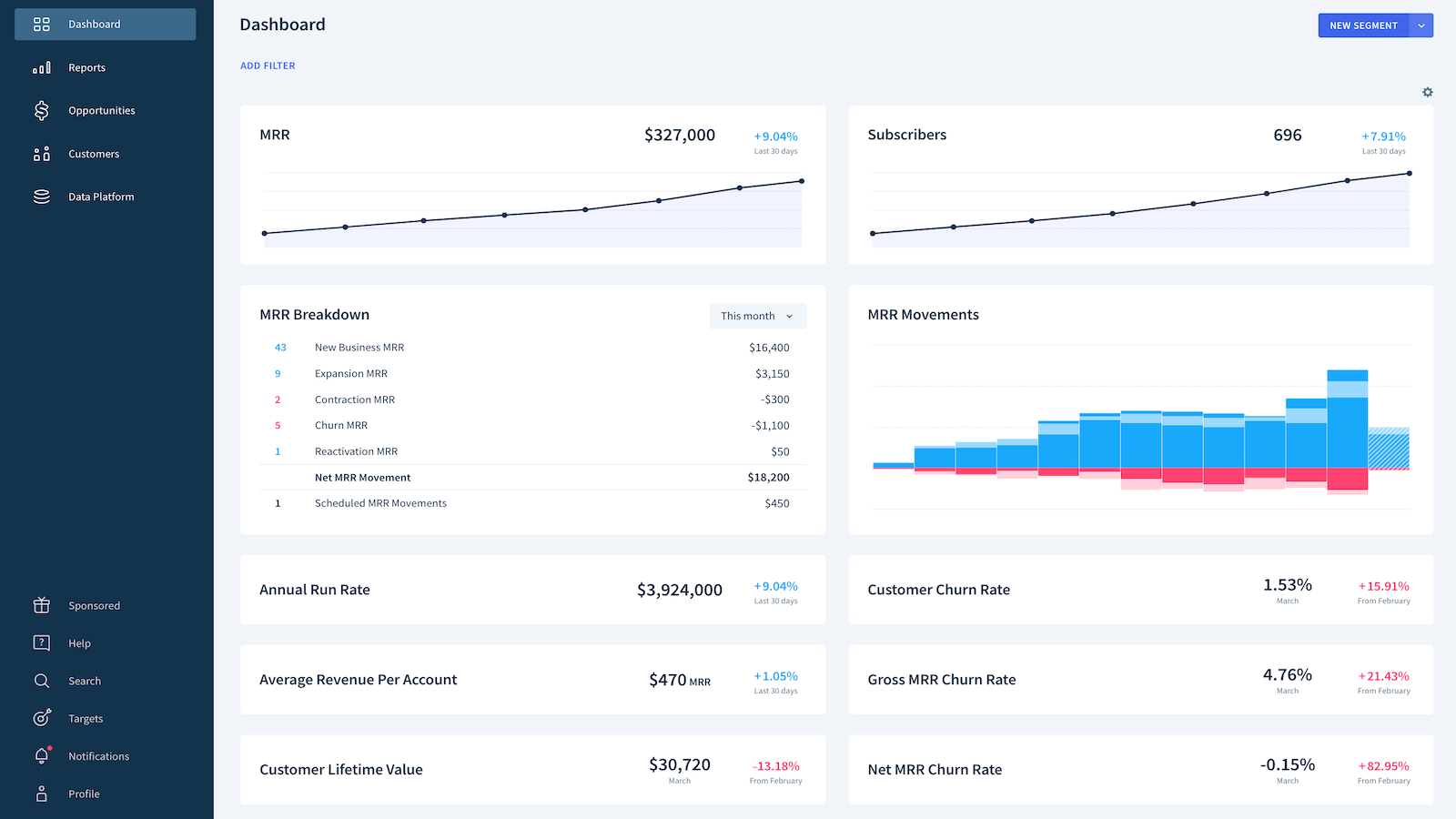Screen dimensions: 1456x819
Task: Select Dashboard in the sidebar
Action: [105, 25]
